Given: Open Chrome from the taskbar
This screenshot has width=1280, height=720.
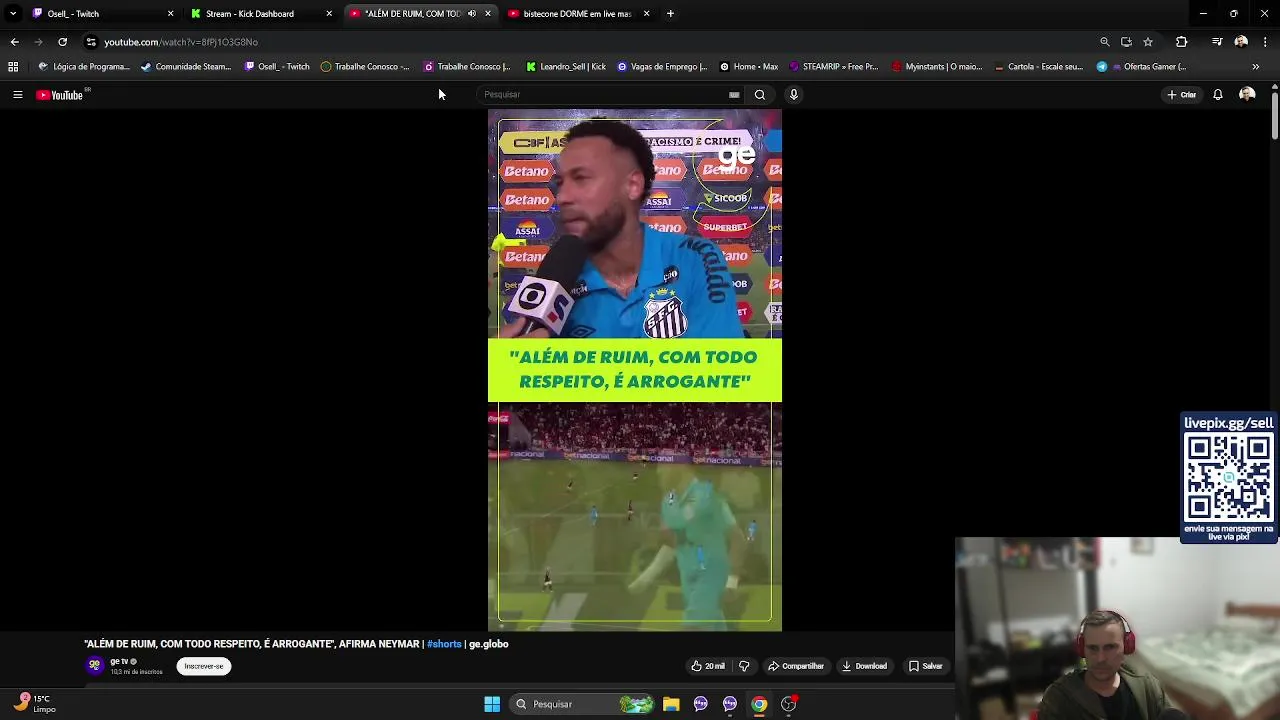Looking at the screenshot, I should point(759,704).
